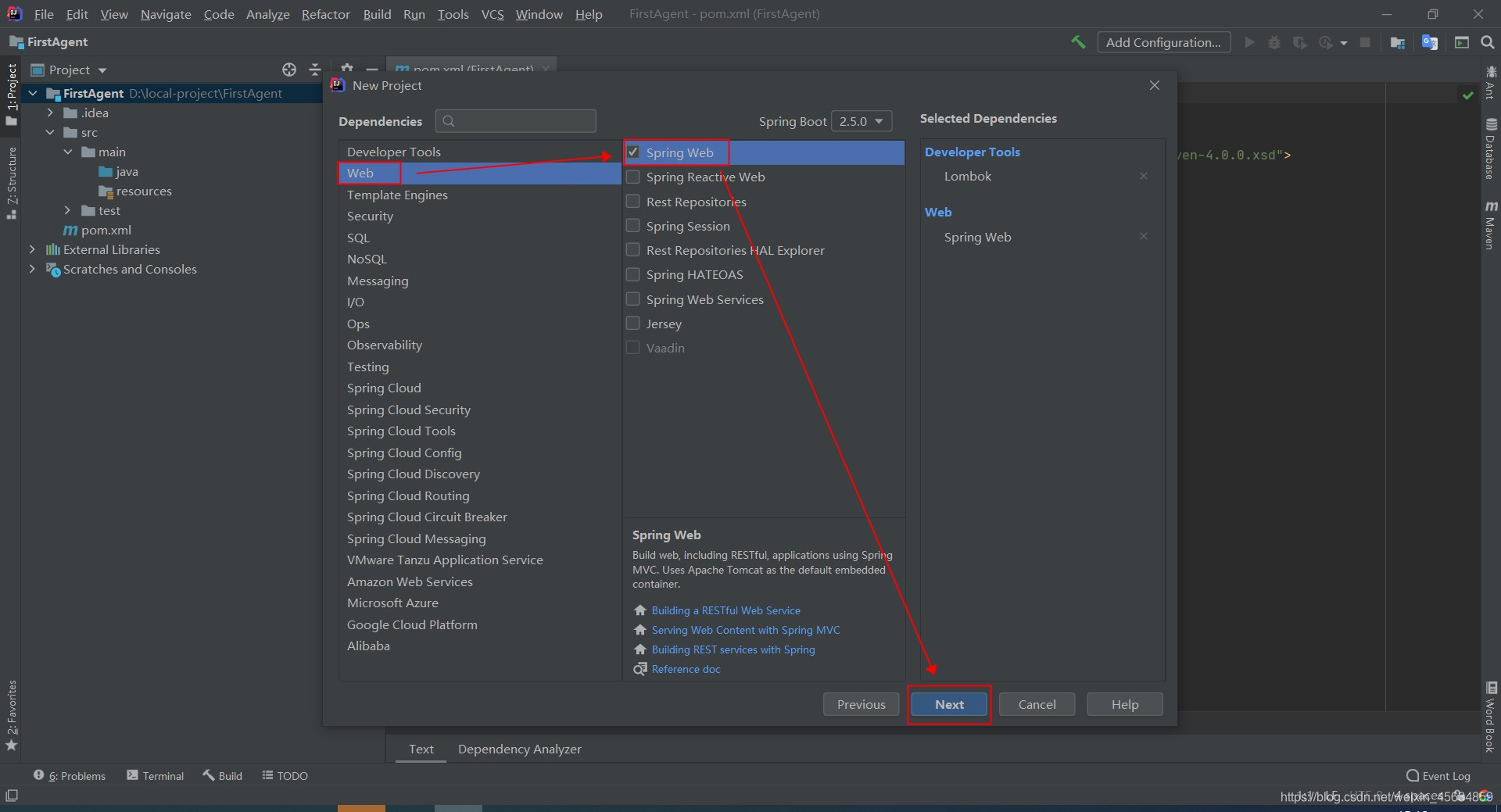Select pom.xml in project tree

(x=106, y=230)
